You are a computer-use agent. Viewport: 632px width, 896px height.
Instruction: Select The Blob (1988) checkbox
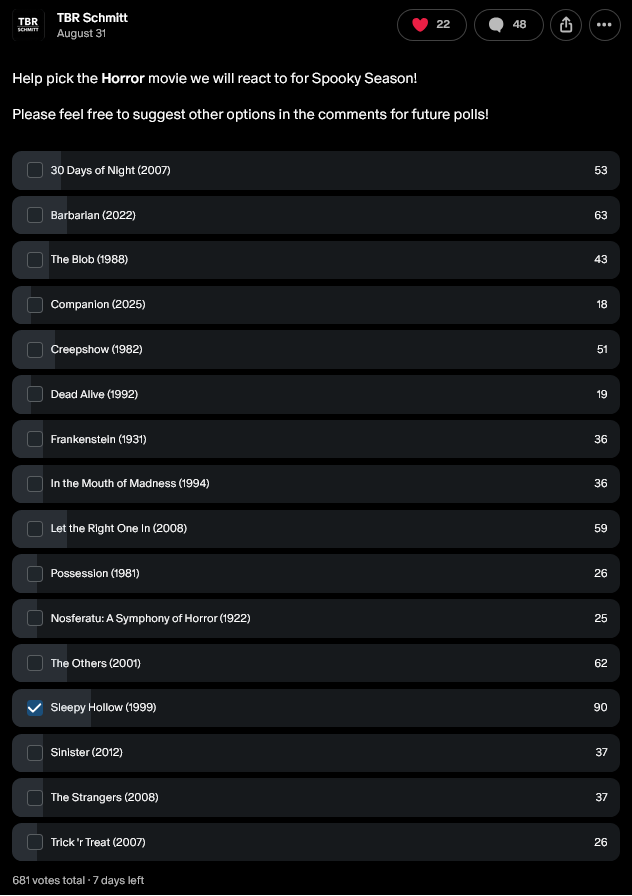click(35, 260)
